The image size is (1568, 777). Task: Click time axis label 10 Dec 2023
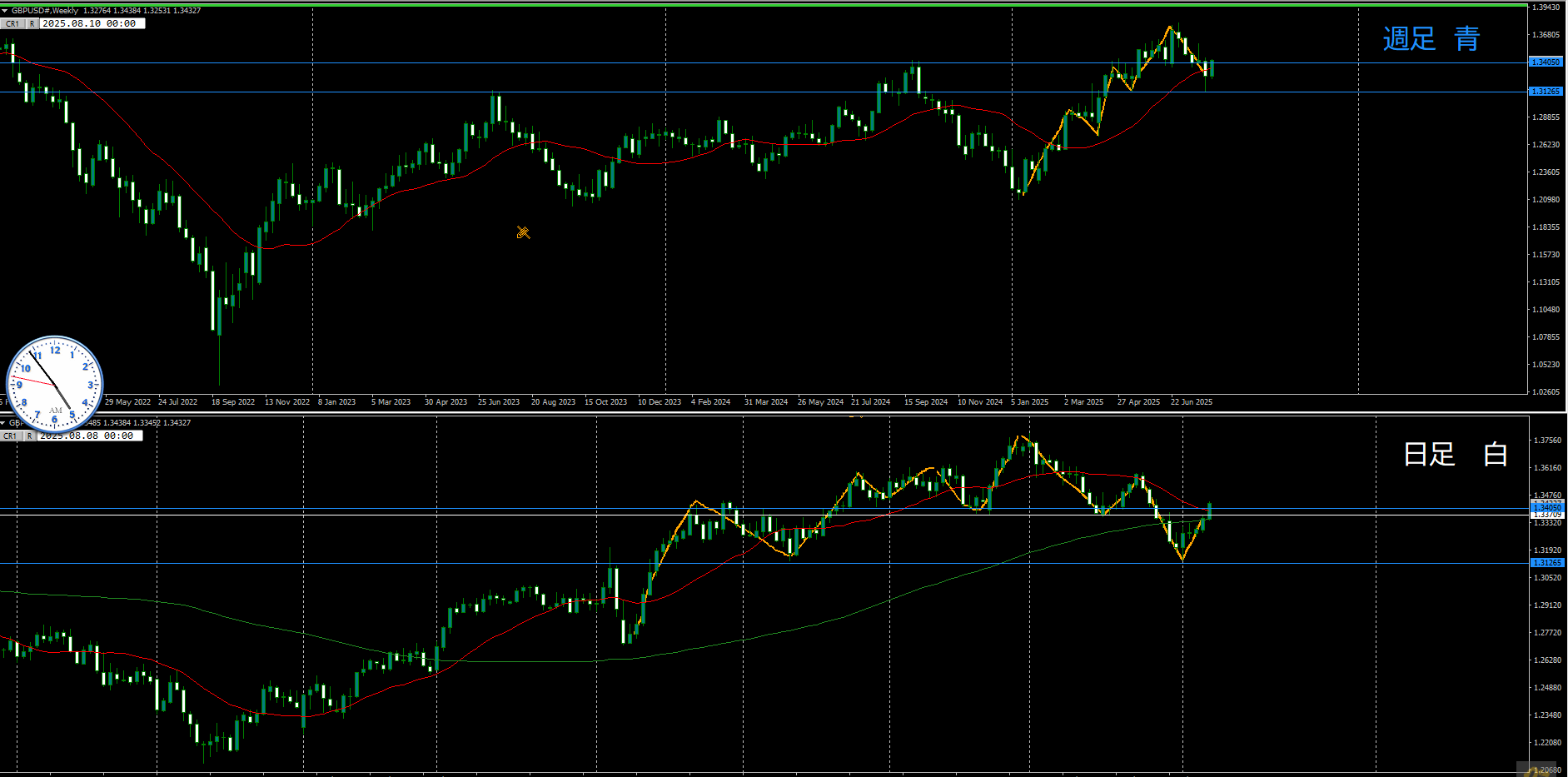point(660,402)
